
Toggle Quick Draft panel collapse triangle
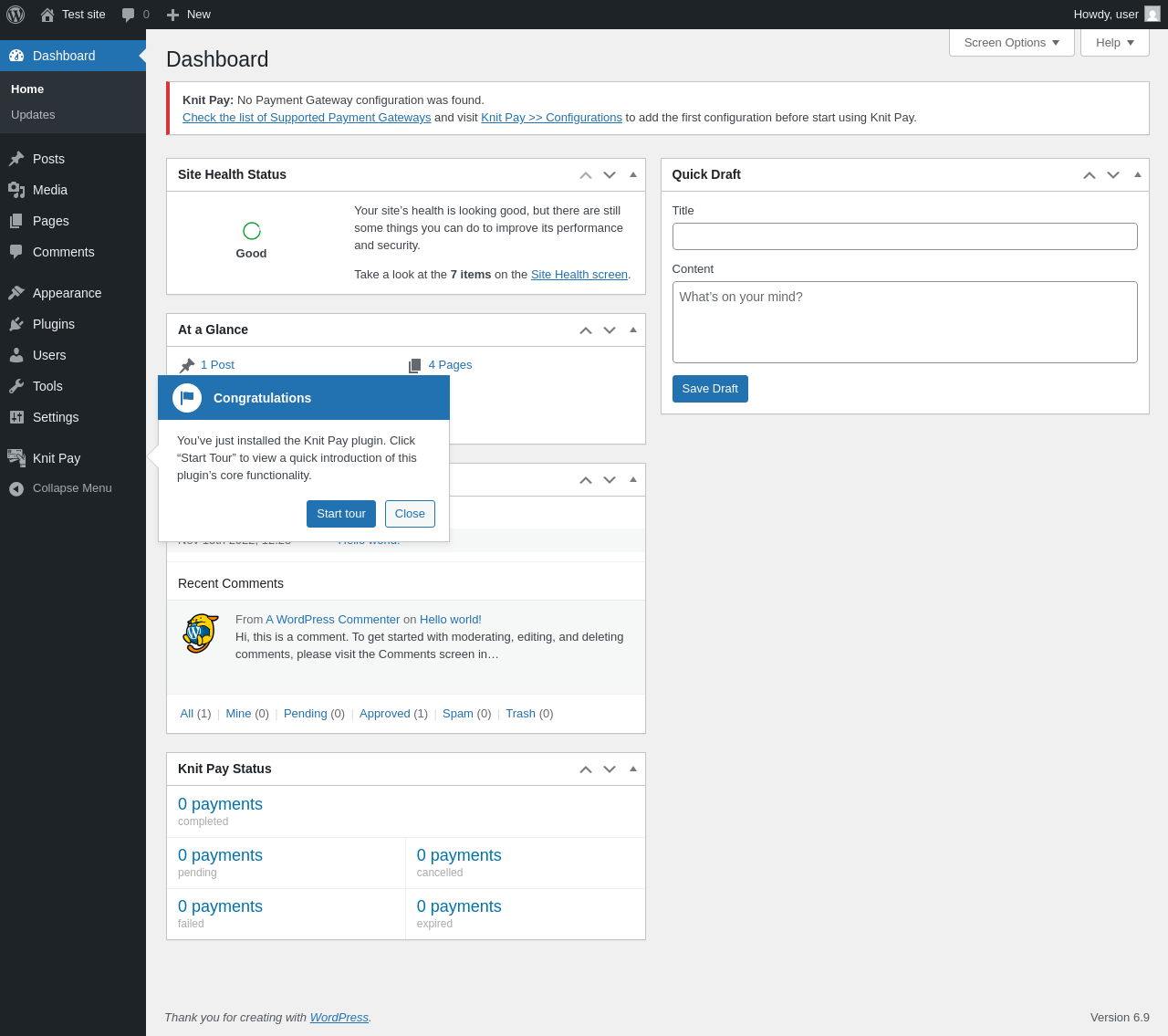(1137, 174)
